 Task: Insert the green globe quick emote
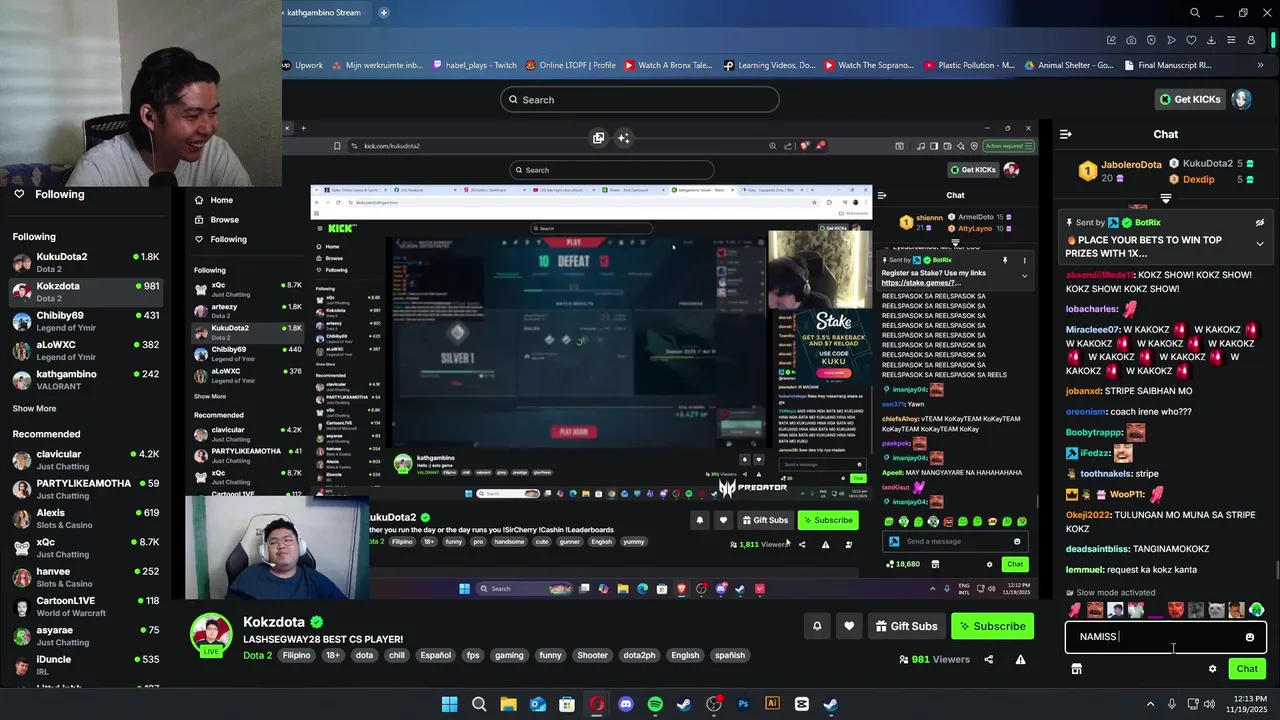click(1256, 610)
